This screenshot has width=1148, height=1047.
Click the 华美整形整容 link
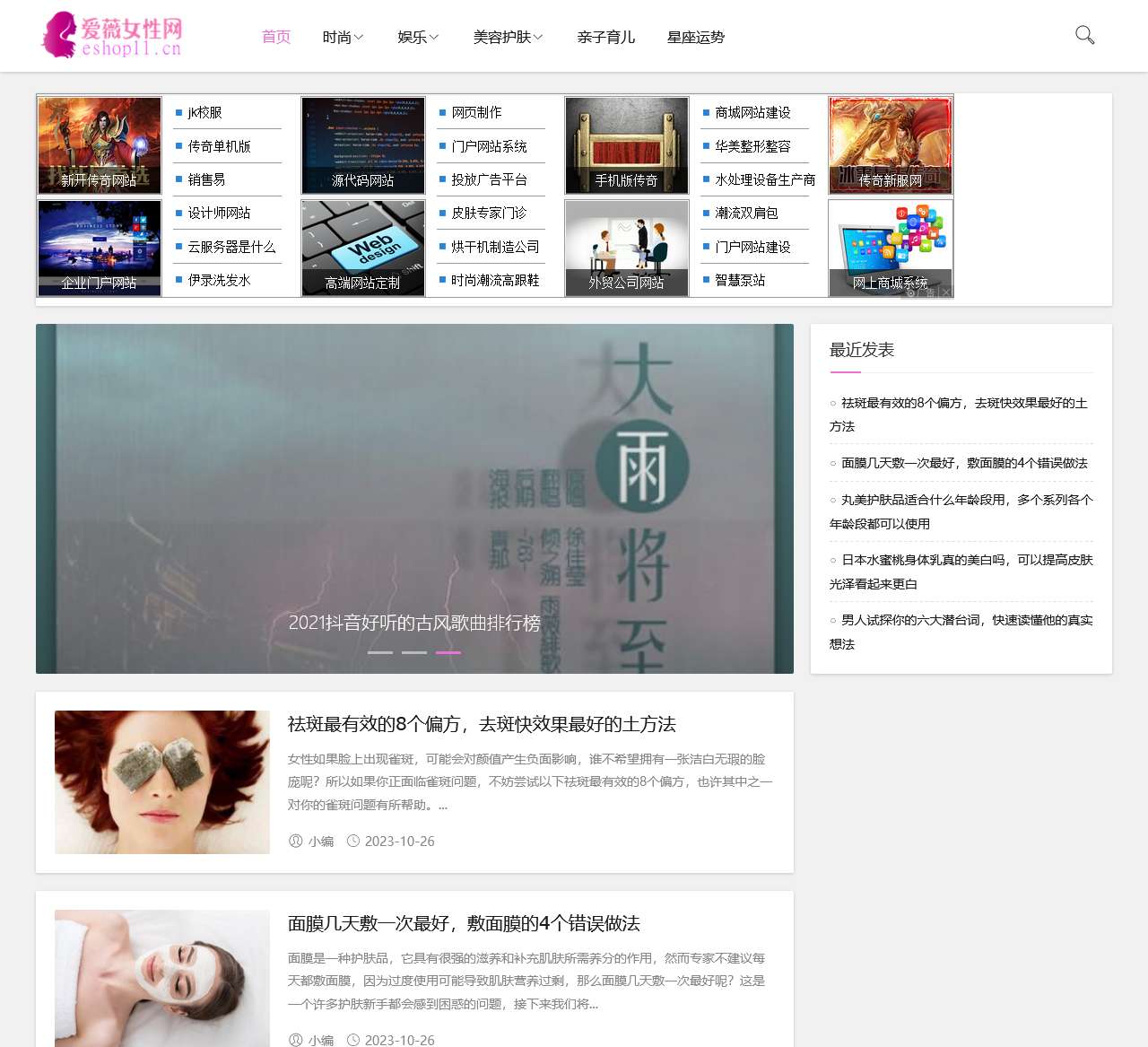tap(752, 146)
